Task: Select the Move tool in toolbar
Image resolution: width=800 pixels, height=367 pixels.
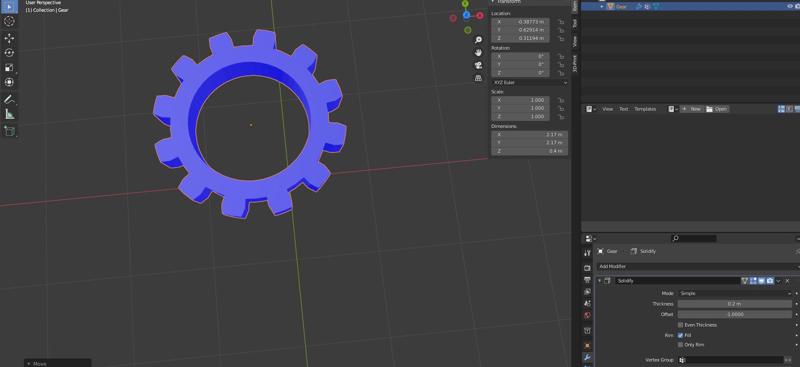Action: pos(9,38)
